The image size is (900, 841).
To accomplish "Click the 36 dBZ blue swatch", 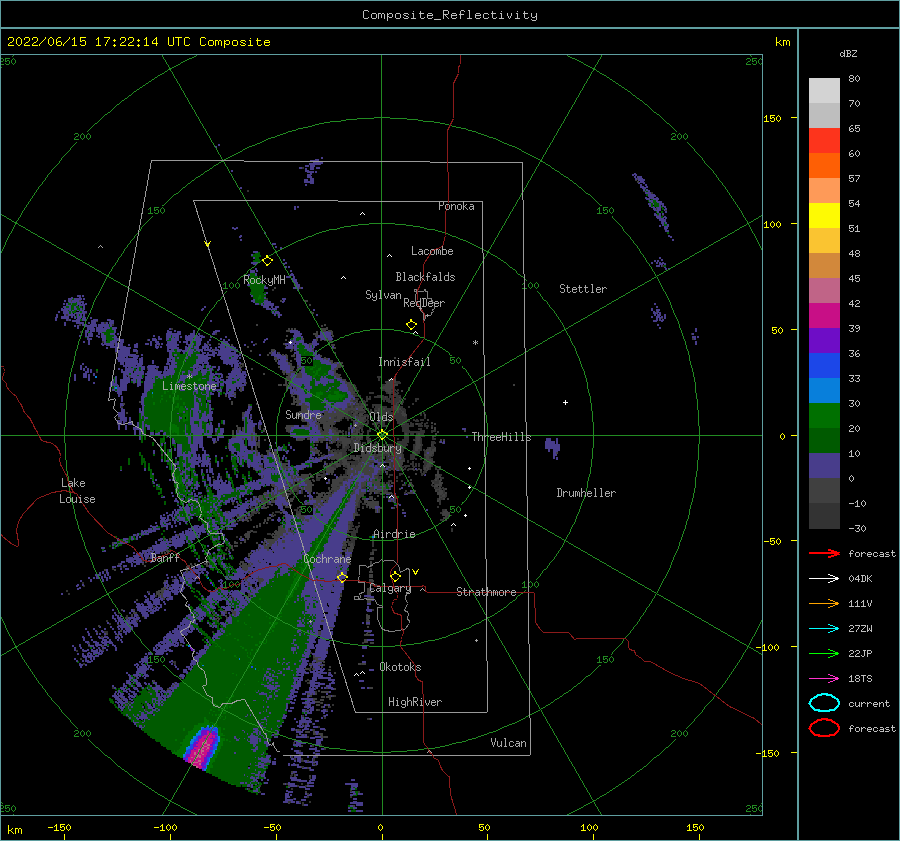I will (x=824, y=365).
